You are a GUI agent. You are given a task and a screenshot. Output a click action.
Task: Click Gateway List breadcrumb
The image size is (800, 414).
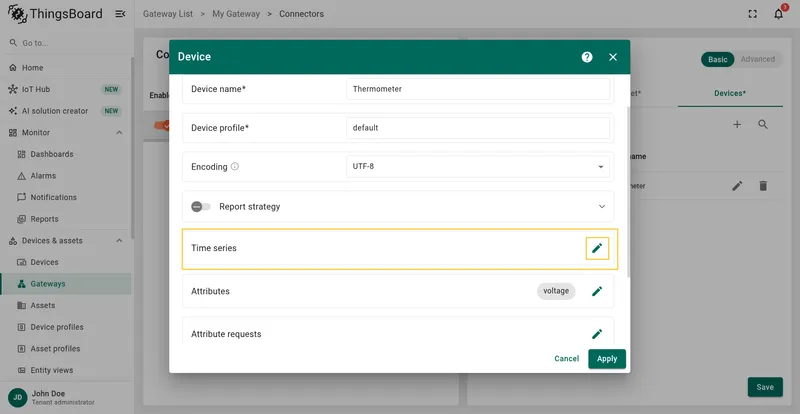coord(168,14)
